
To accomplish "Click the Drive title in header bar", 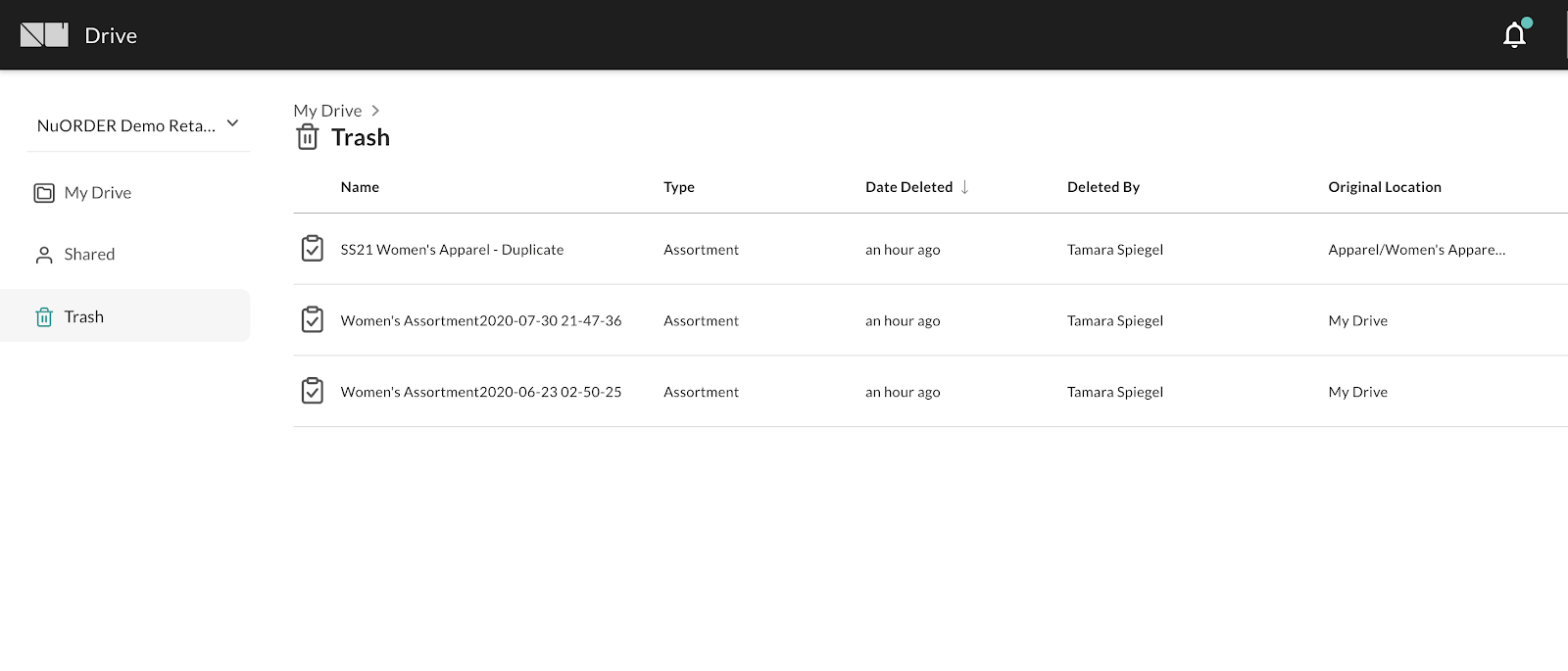I will point(111,35).
